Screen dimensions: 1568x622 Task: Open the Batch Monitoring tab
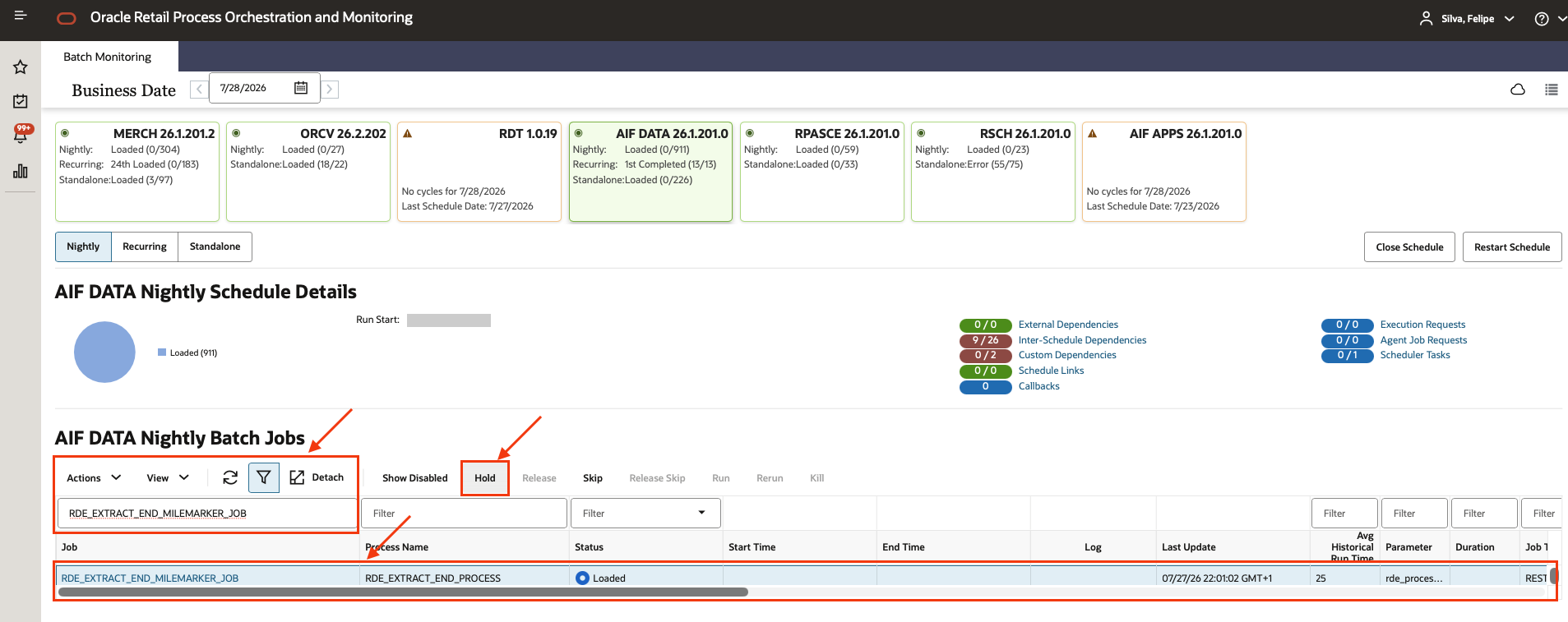pos(108,57)
